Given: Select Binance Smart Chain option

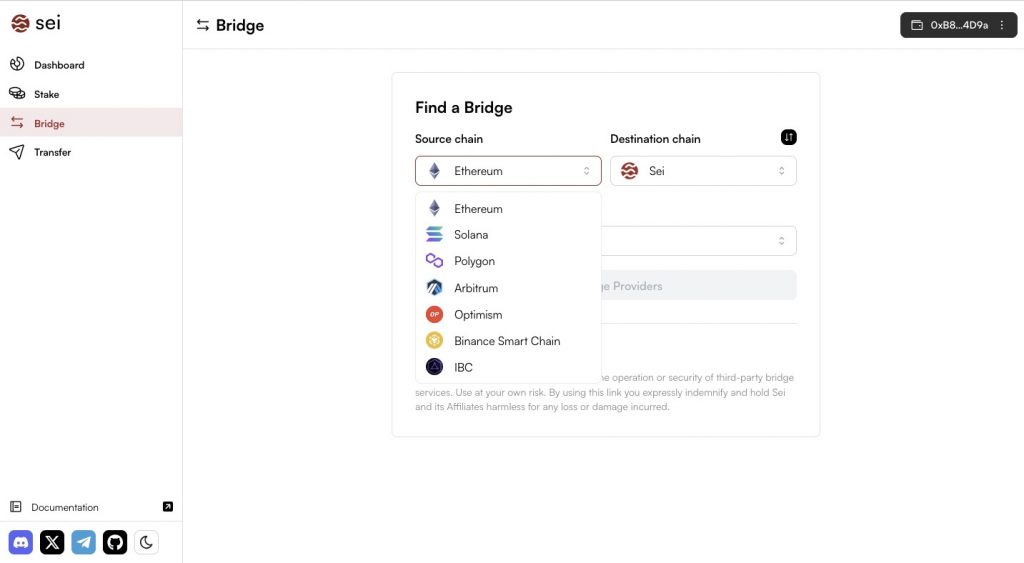Looking at the screenshot, I should (507, 341).
